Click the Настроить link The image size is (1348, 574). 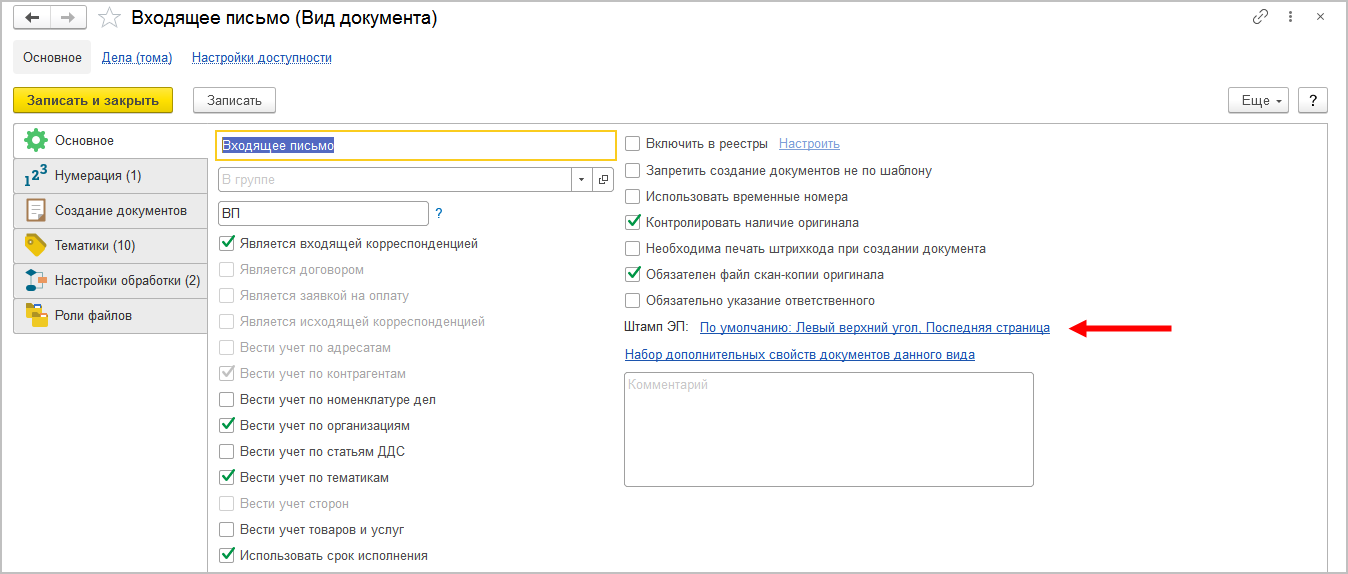point(809,144)
